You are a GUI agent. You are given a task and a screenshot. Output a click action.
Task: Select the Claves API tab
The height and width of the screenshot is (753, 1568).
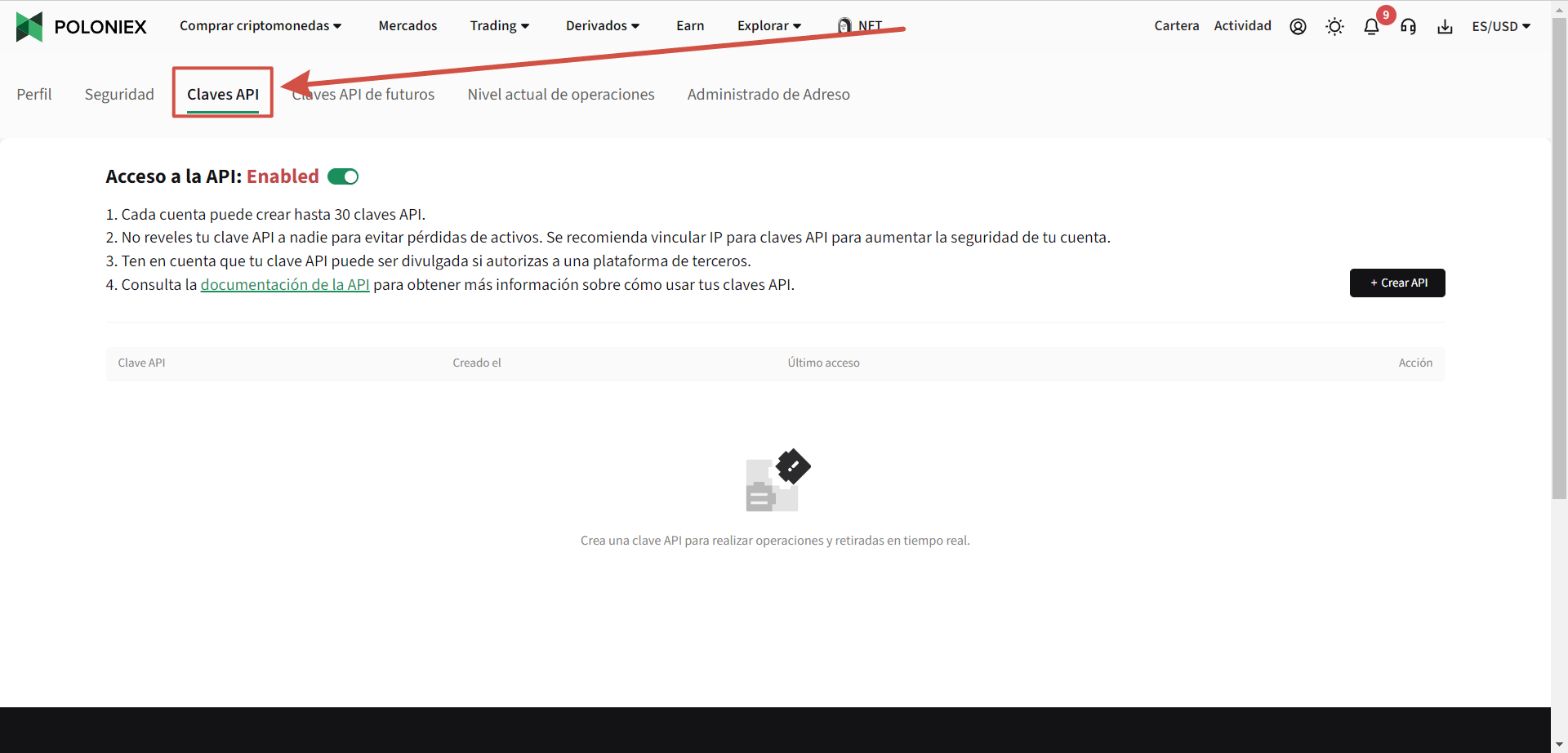point(223,95)
